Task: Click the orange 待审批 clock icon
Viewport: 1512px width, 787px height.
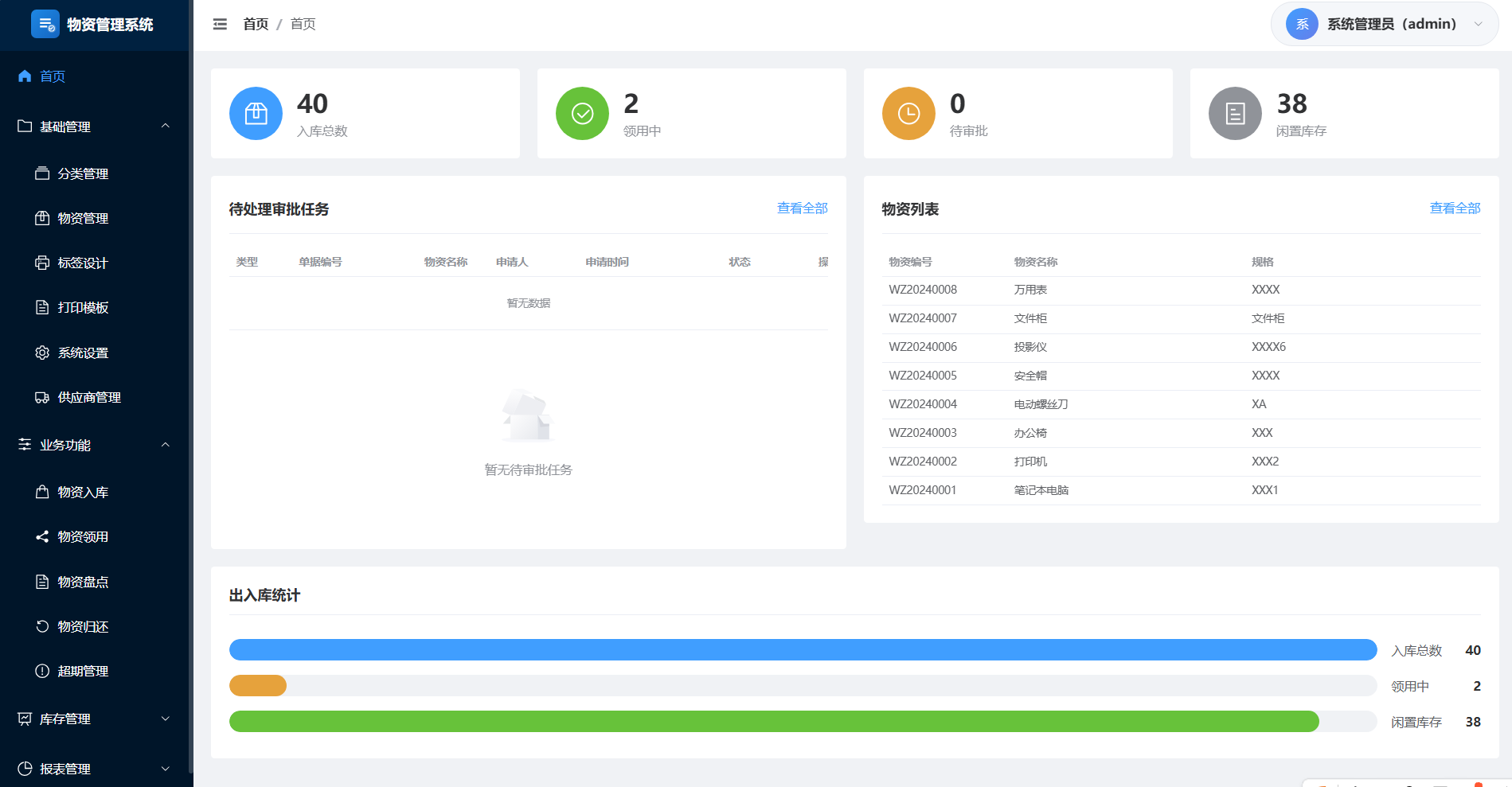Action: 908,113
